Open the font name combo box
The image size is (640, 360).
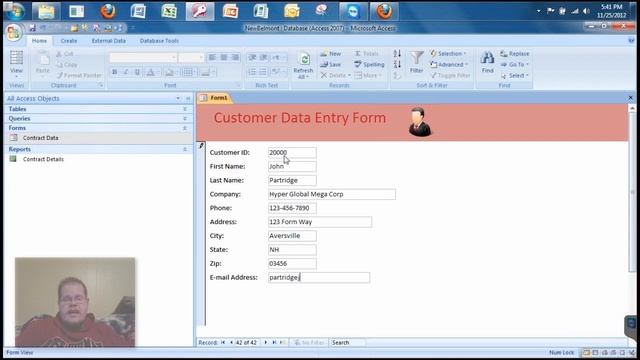coord(143,58)
